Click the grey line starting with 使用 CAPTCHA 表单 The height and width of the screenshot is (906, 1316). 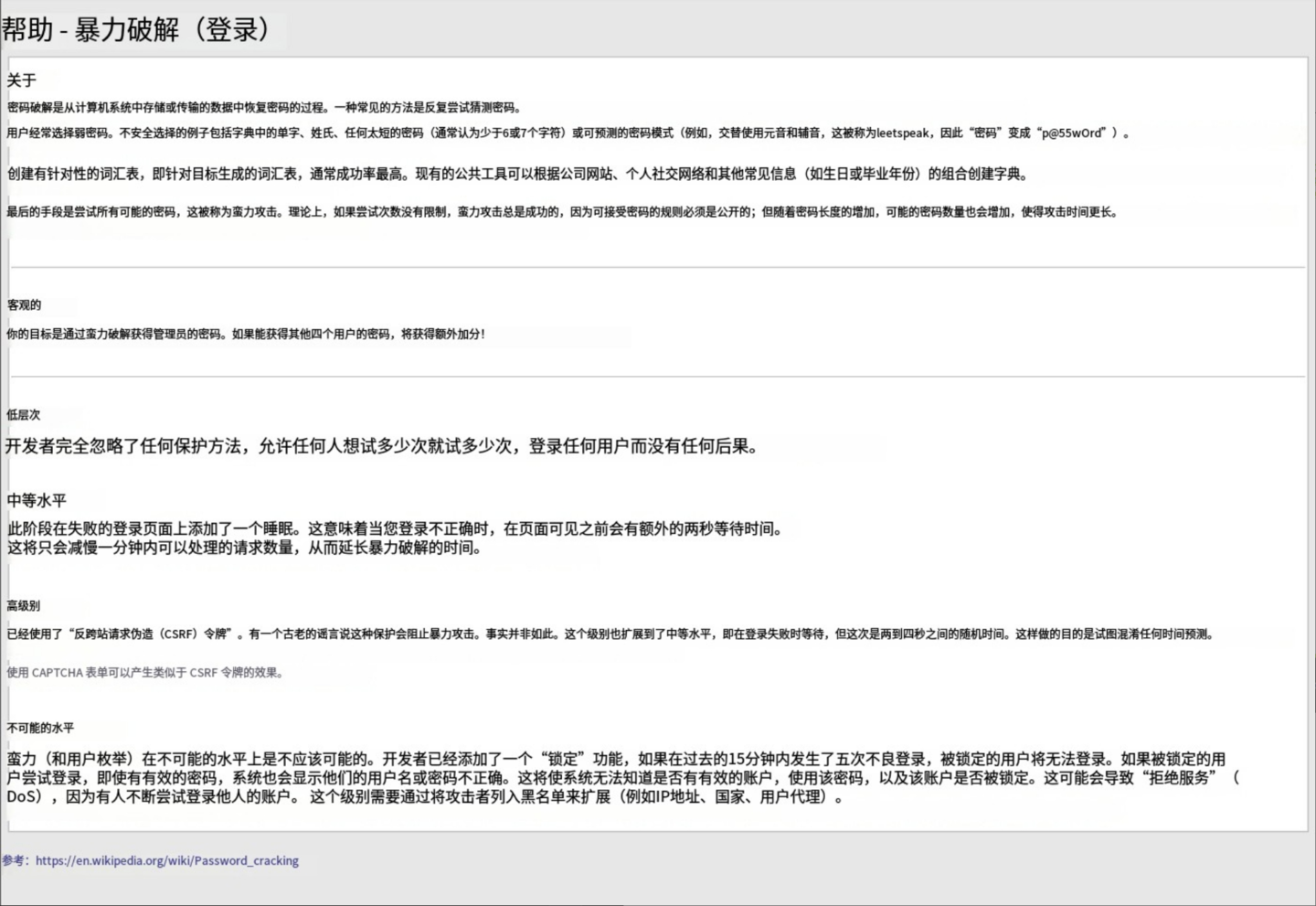146,673
